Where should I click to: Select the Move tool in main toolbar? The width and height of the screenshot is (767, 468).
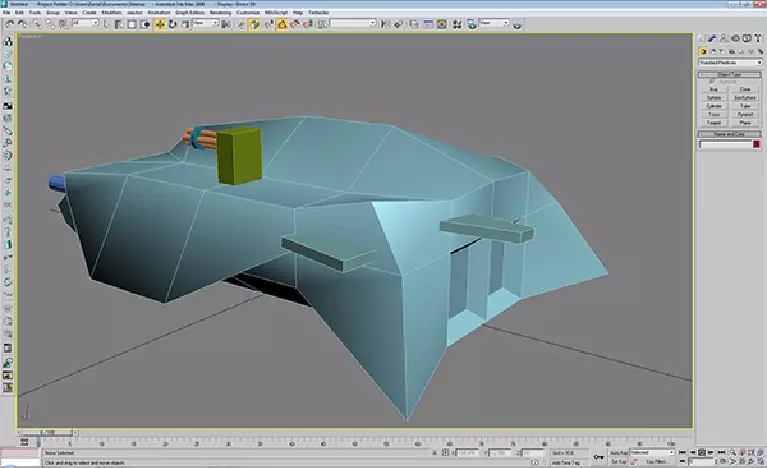[x=160, y=23]
